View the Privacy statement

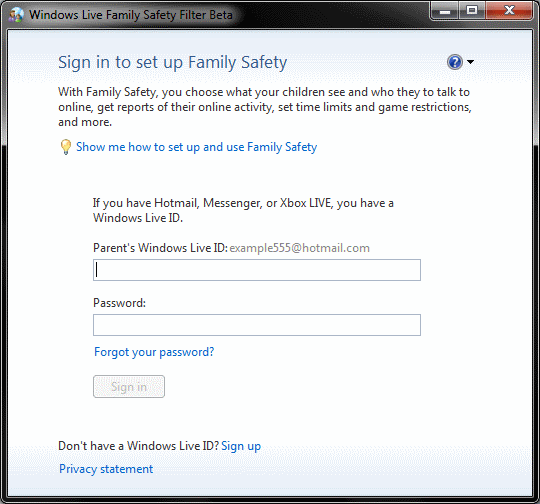[106, 469]
